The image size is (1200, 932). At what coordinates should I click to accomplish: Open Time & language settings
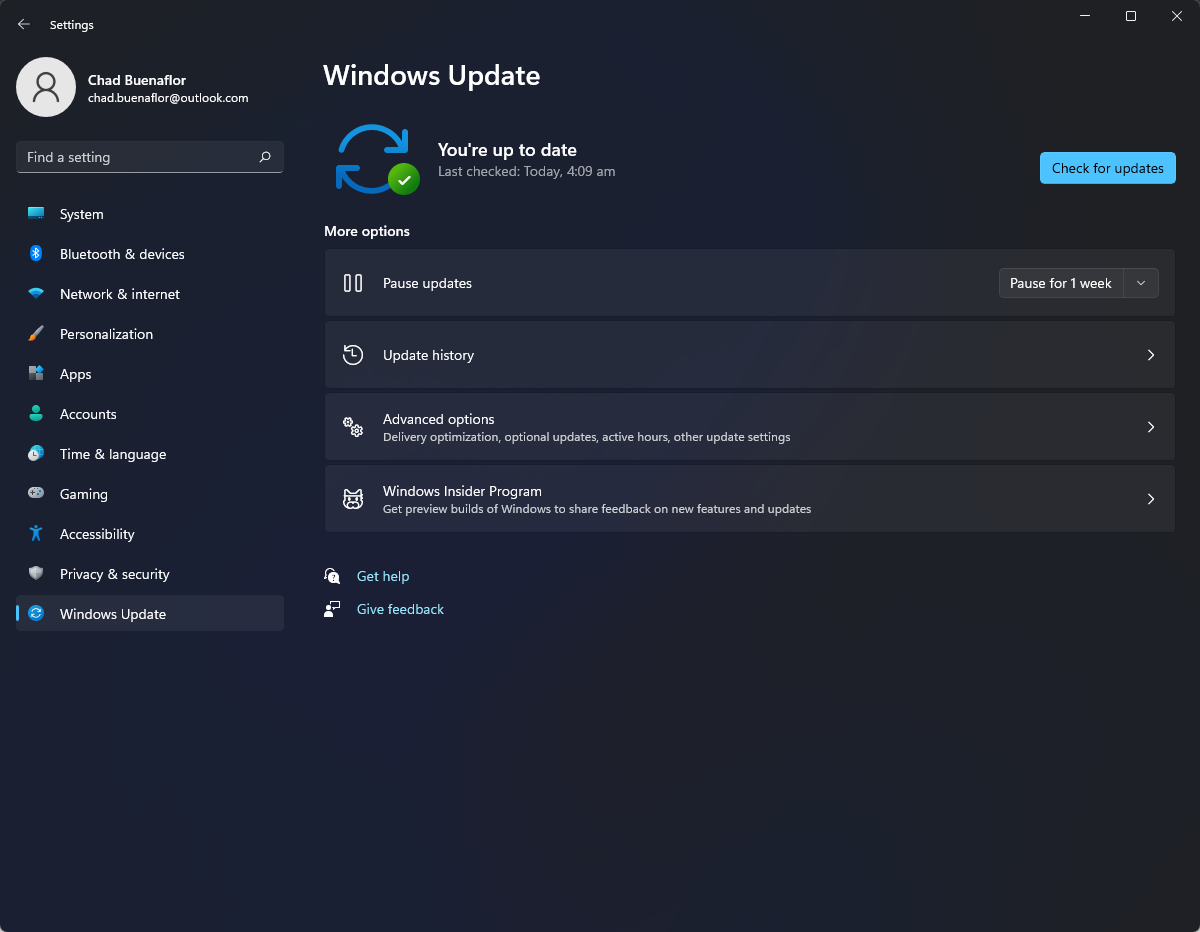pos(150,454)
